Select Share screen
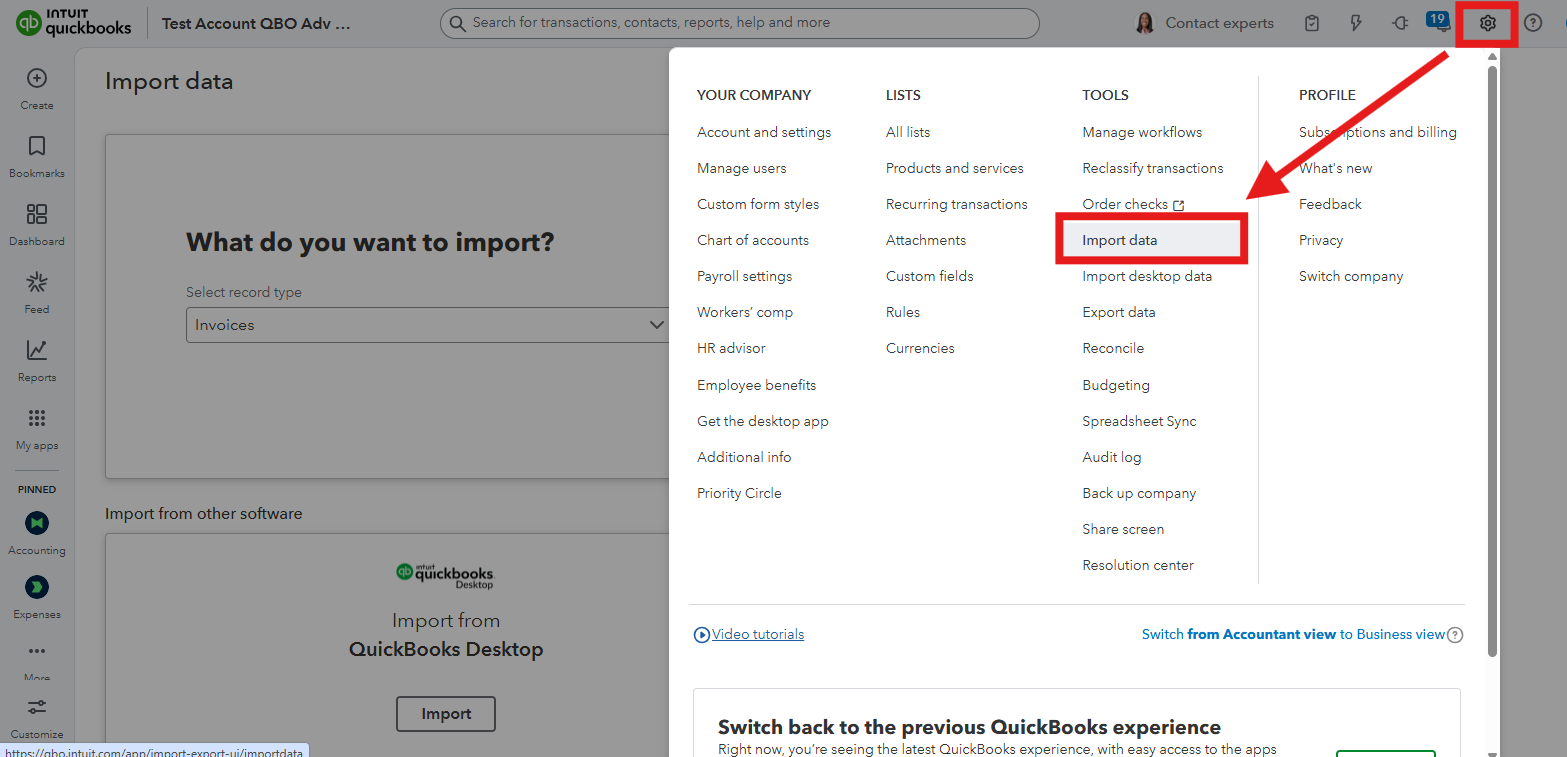1567x757 pixels. tap(1123, 529)
